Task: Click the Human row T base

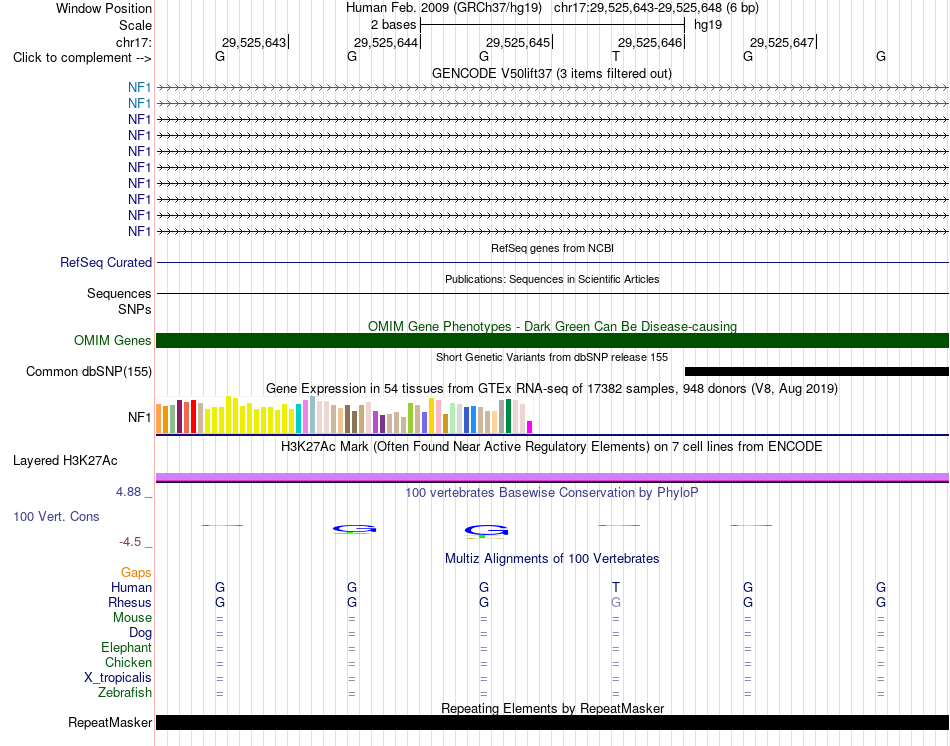Action: tap(616, 587)
